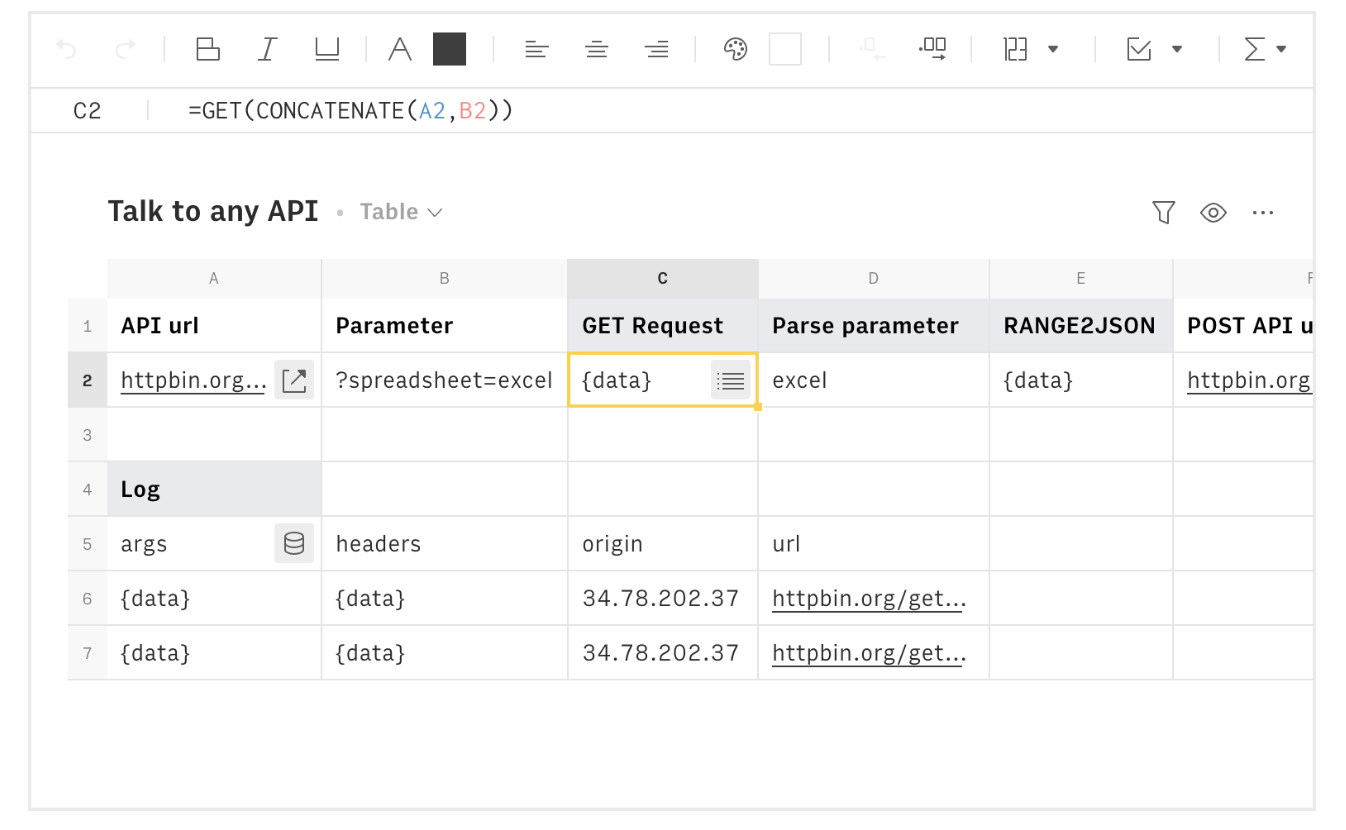Open the external link icon beside httpbin.org
Viewport: 1346px width, 830px height.
click(294, 380)
